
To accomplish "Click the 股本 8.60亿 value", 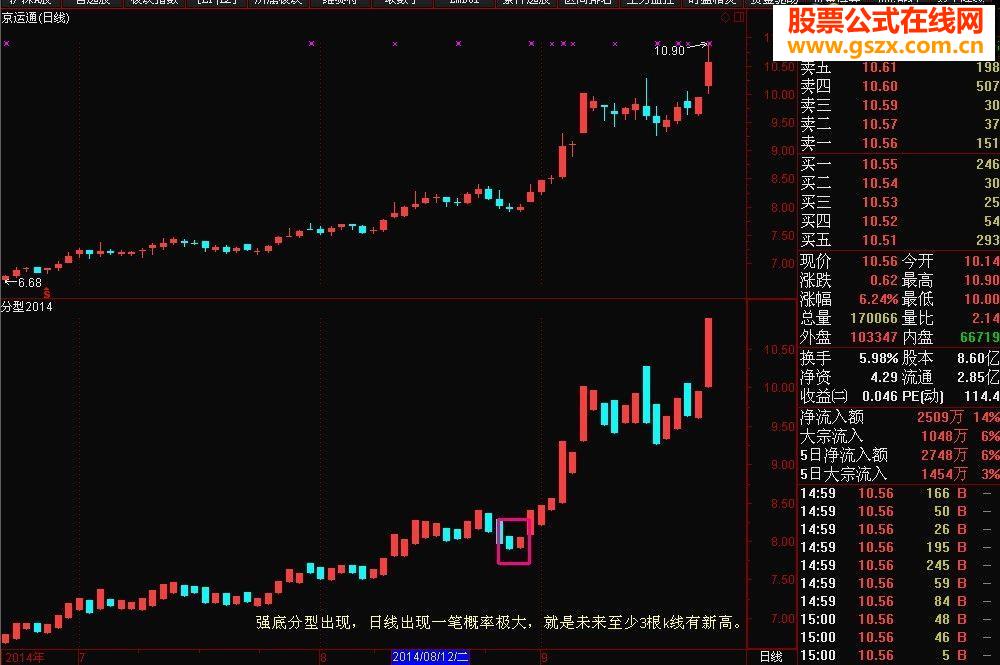I will pos(978,358).
